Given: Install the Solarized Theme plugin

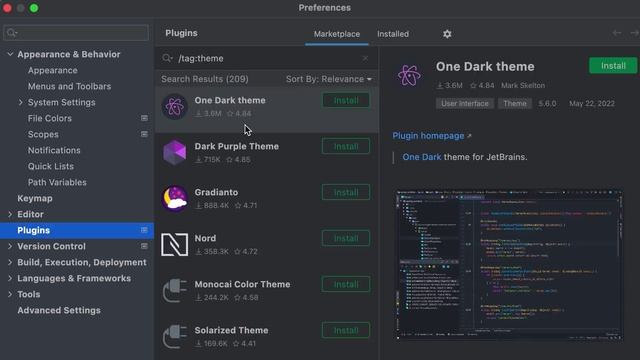Looking at the screenshot, I should (346, 330).
